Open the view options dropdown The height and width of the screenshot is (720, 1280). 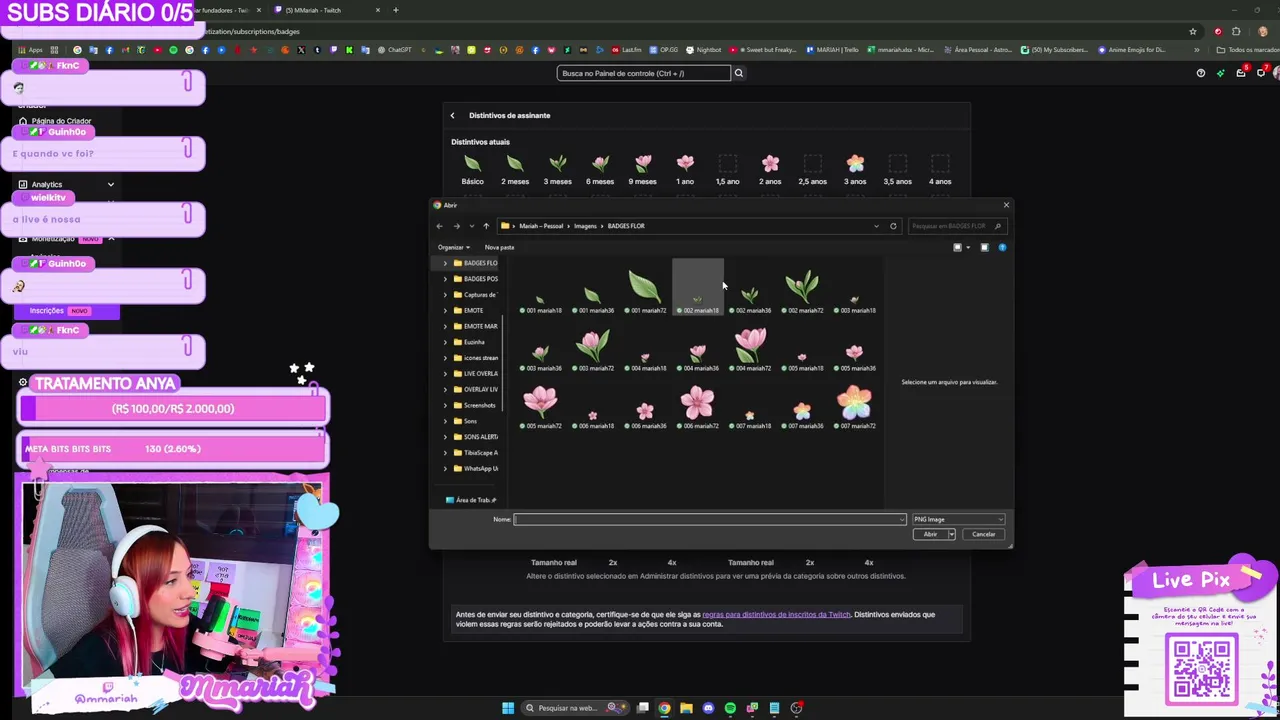tap(967, 247)
